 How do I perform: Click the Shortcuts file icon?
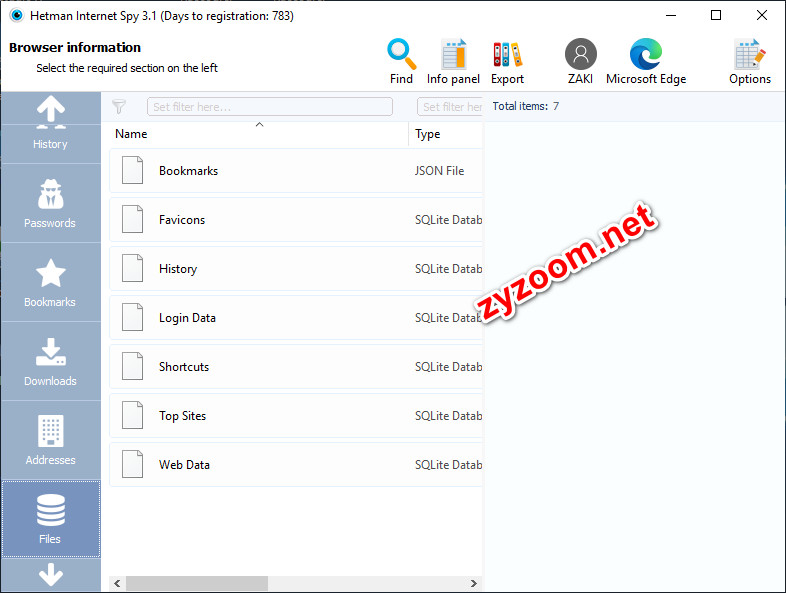[132, 366]
